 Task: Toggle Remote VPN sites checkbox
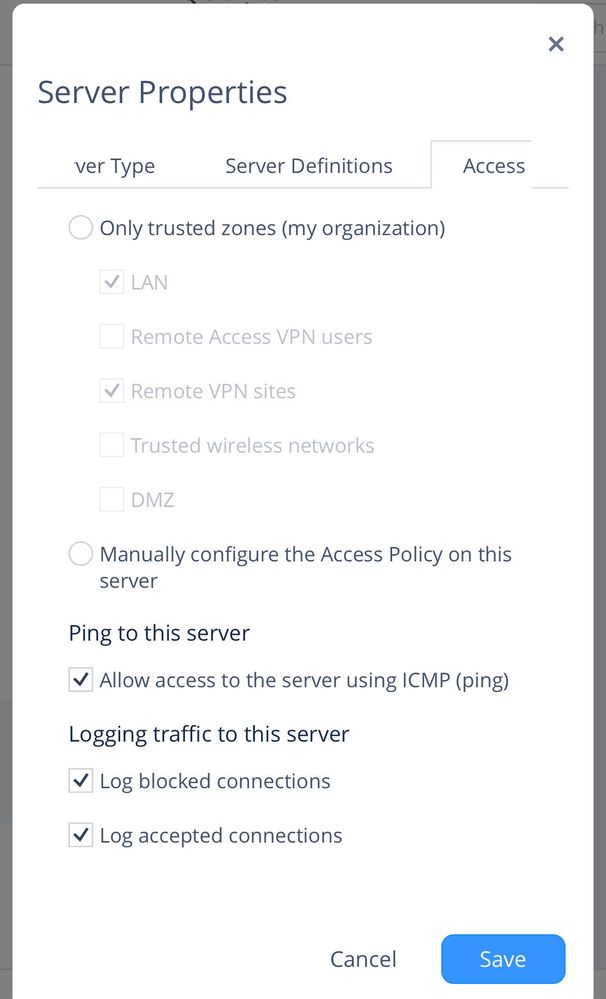[x=112, y=391]
